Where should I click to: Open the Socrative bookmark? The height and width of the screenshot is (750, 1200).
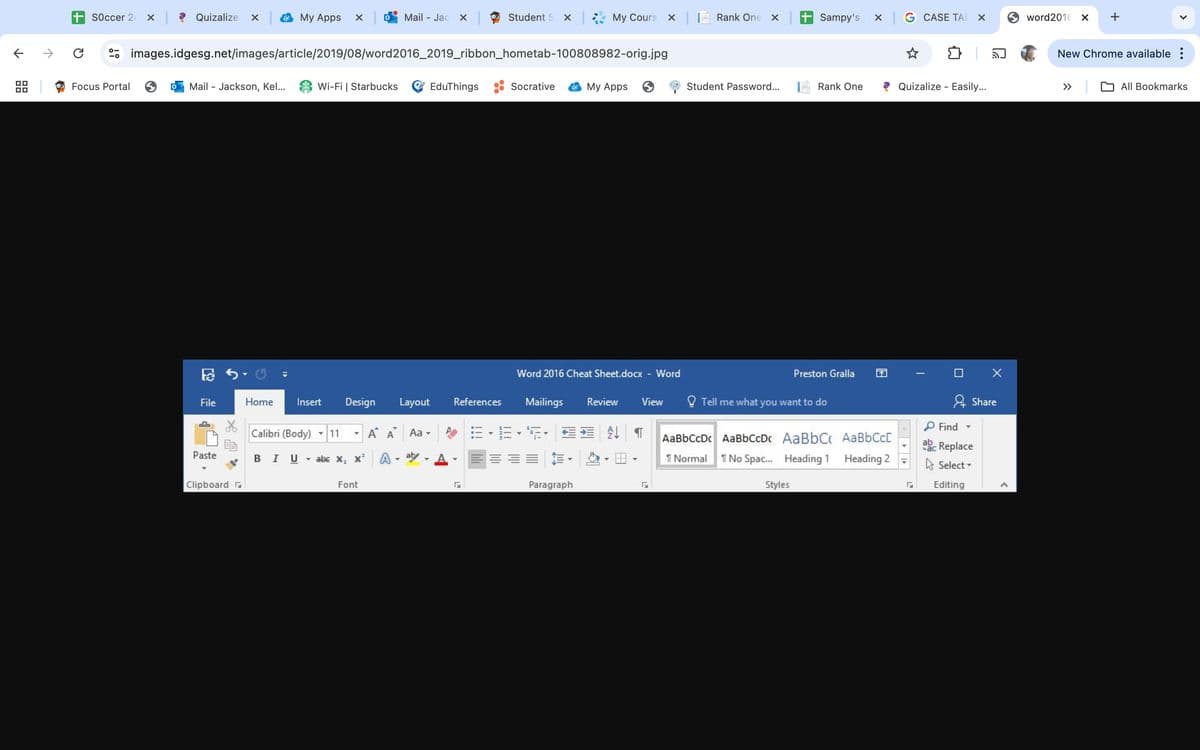(524, 86)
